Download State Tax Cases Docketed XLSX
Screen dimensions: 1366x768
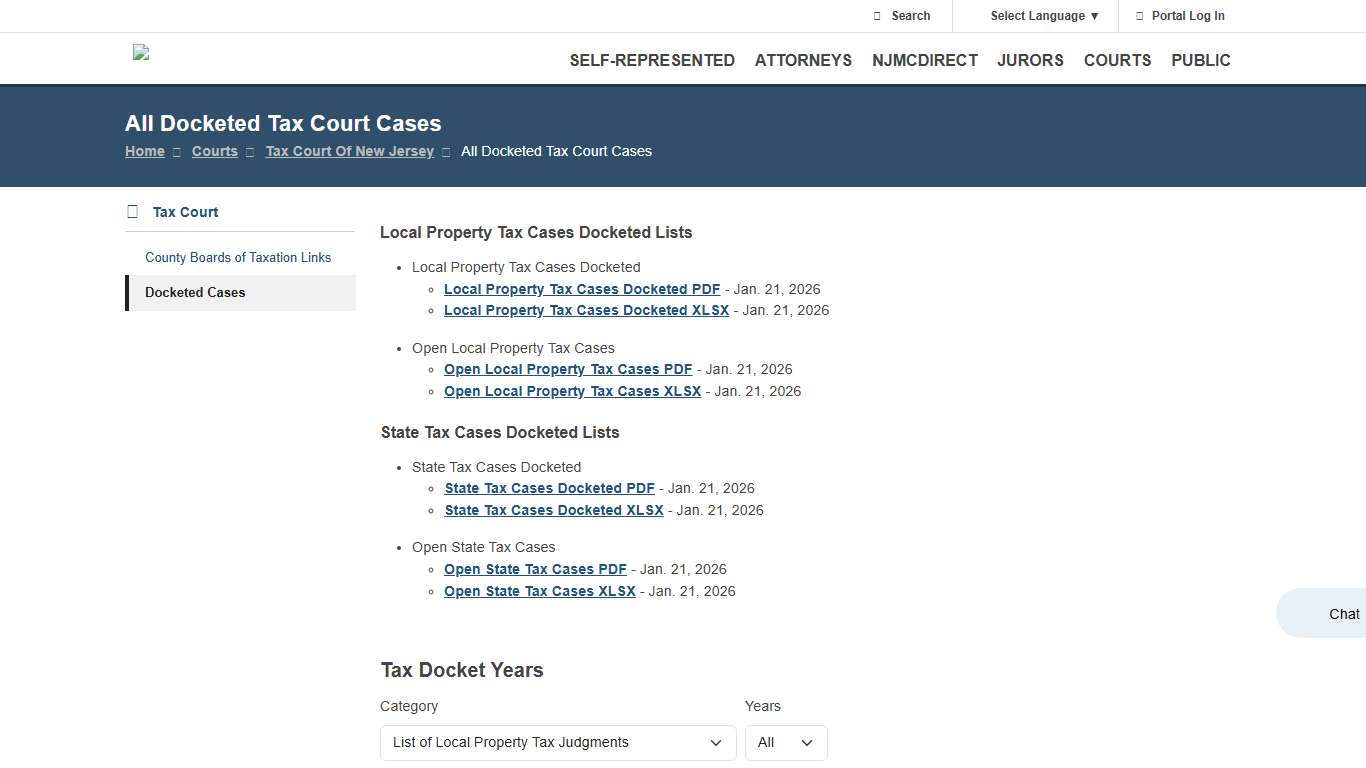554,510
